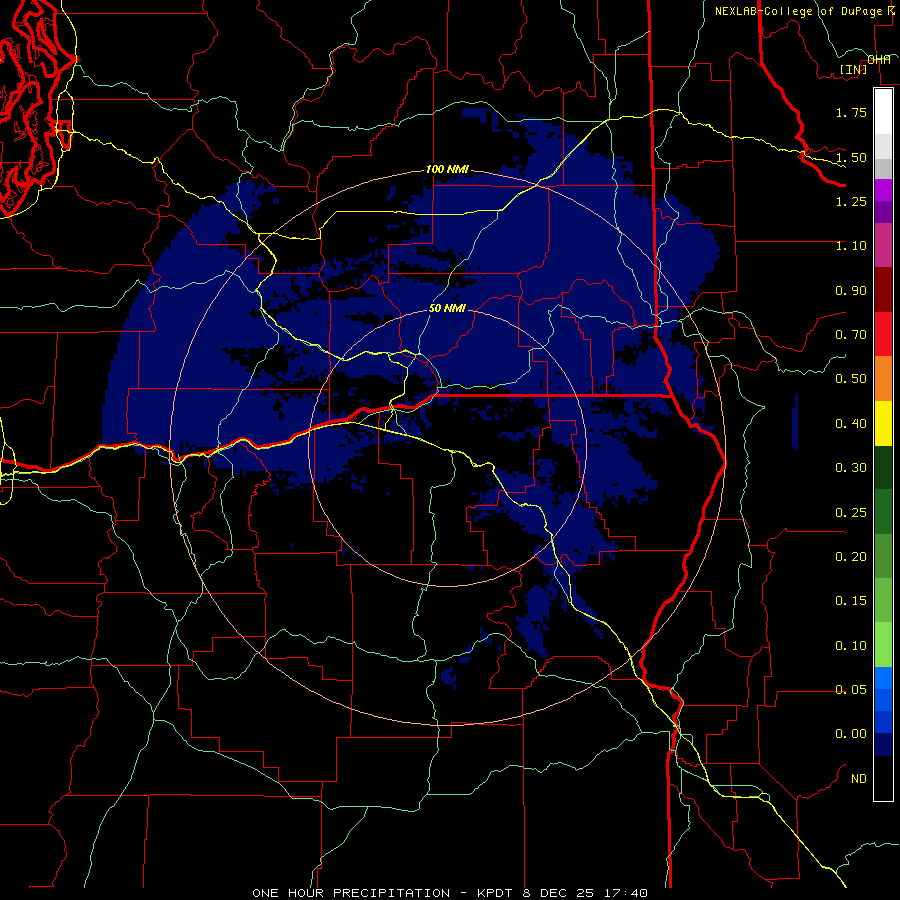Click the 100 NMI range ring label

447,169
